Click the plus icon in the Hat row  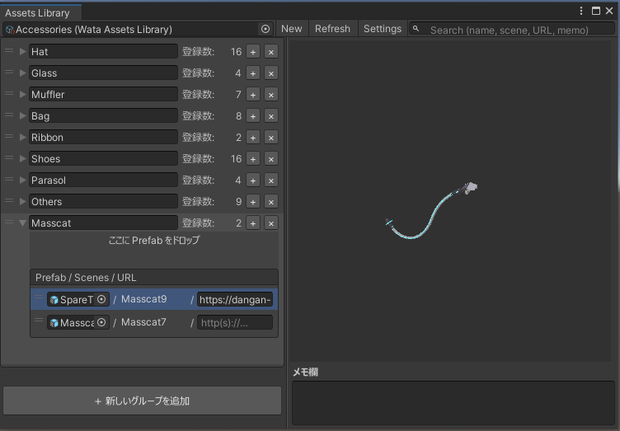pos(253,52)
